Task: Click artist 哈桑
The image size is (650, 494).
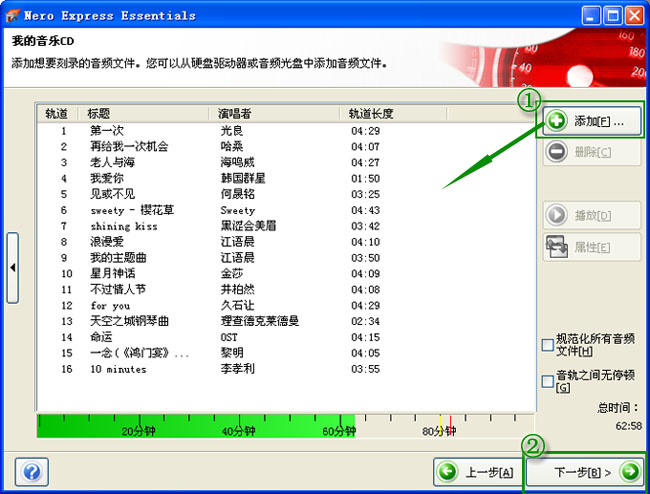Action: point(232,147)
